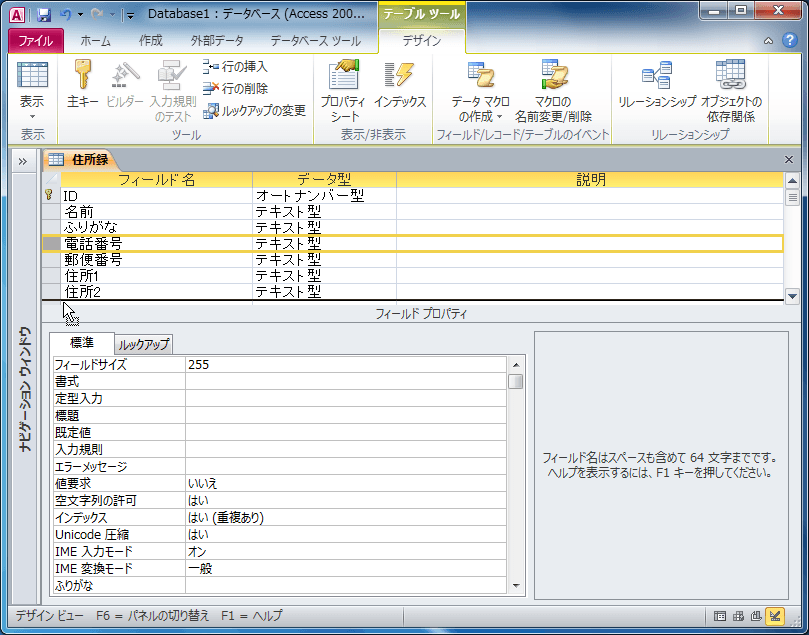The width and height of the screenshot is (809, 635).
Task: Select the デザイン ribbon tab
Action: [422, 41]
